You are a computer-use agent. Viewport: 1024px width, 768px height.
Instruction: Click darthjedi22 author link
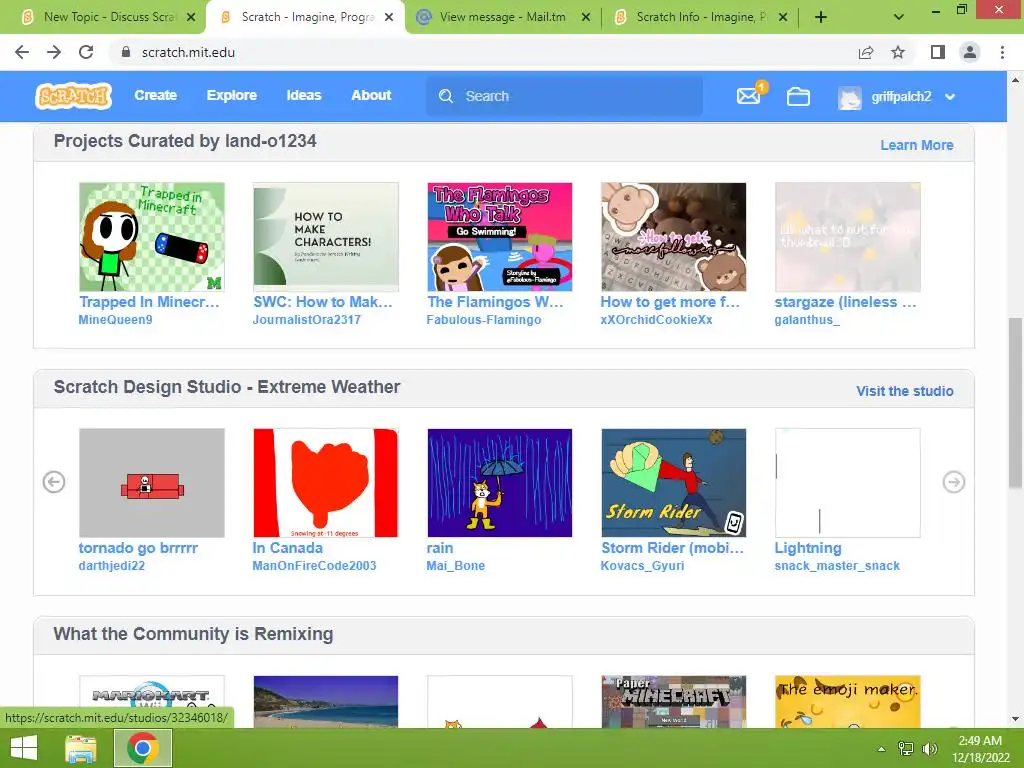(112, 566)
